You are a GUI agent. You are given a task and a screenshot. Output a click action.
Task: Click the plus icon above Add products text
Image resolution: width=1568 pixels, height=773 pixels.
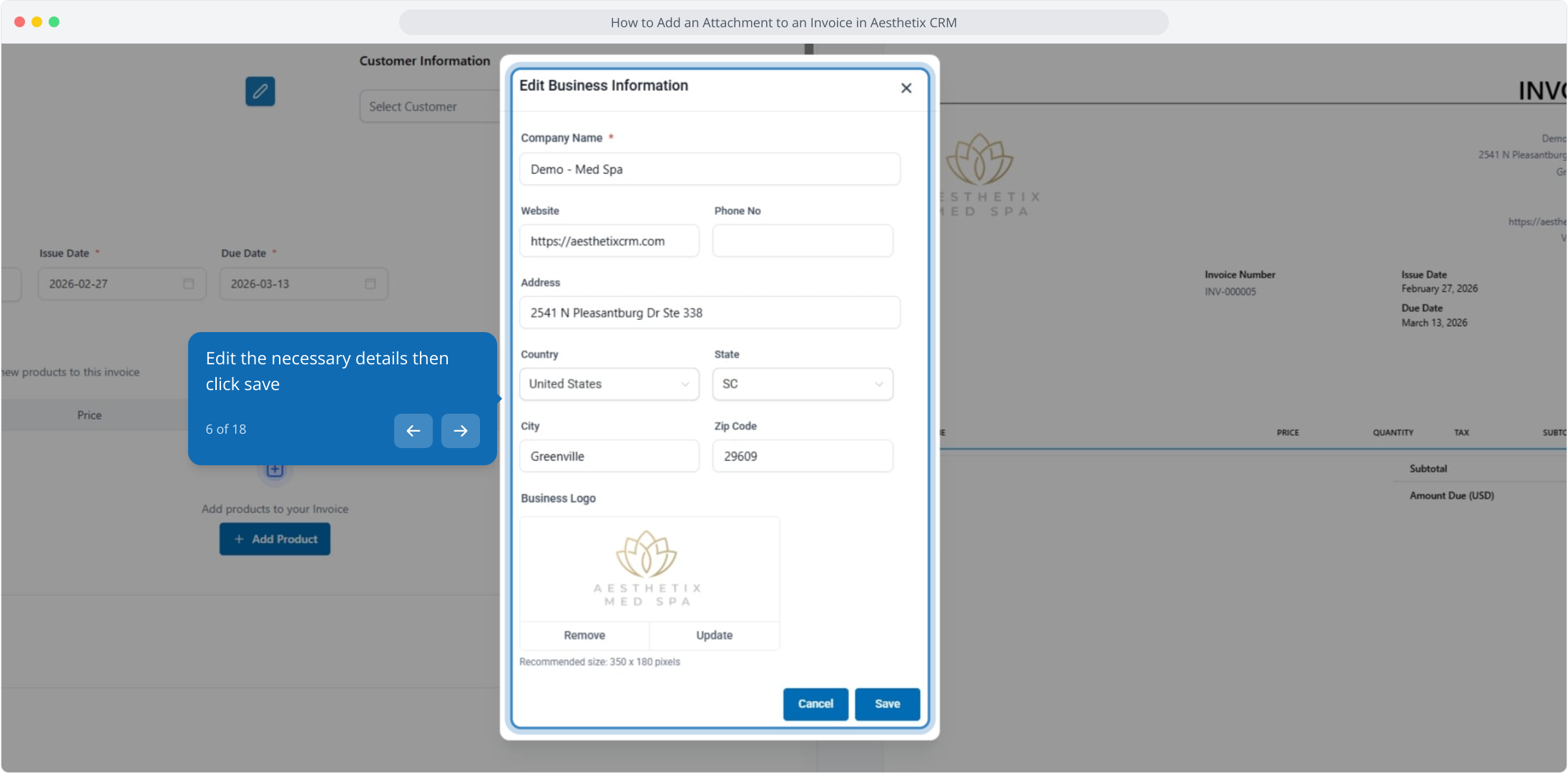click(275, 470)
